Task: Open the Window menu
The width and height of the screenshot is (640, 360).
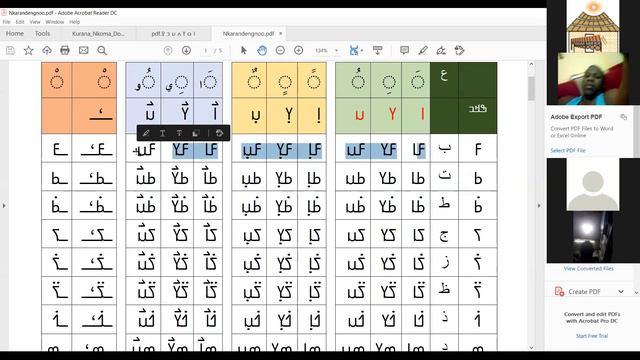Action: [x=55, y=22]
